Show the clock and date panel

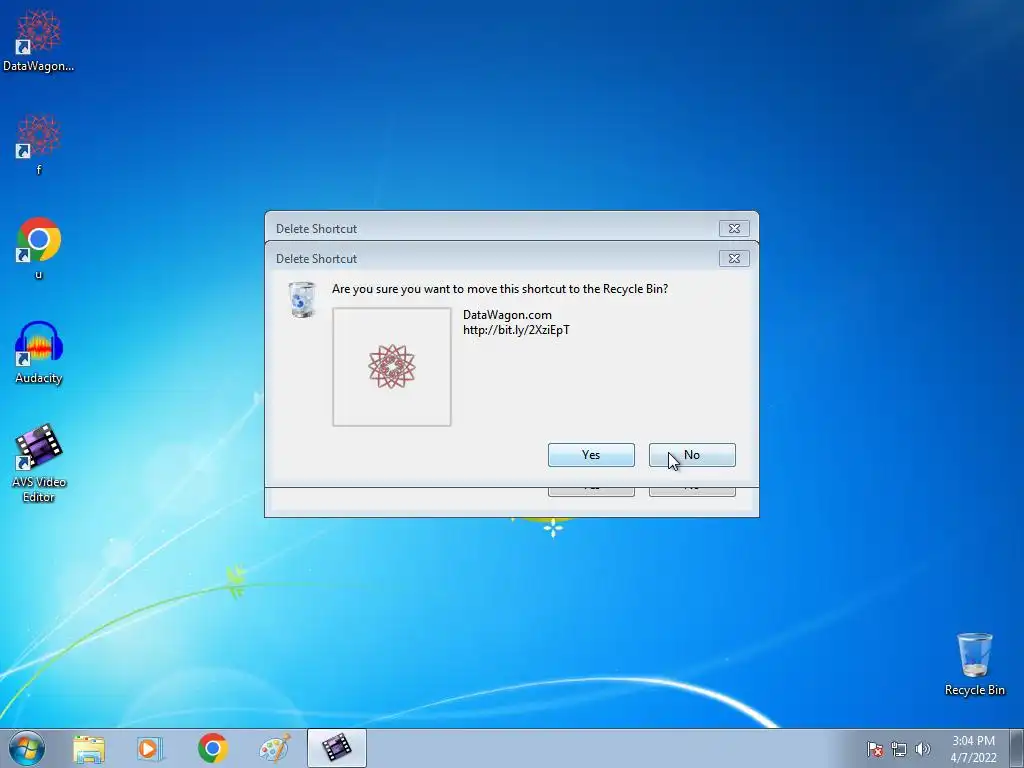click(973, 749)
